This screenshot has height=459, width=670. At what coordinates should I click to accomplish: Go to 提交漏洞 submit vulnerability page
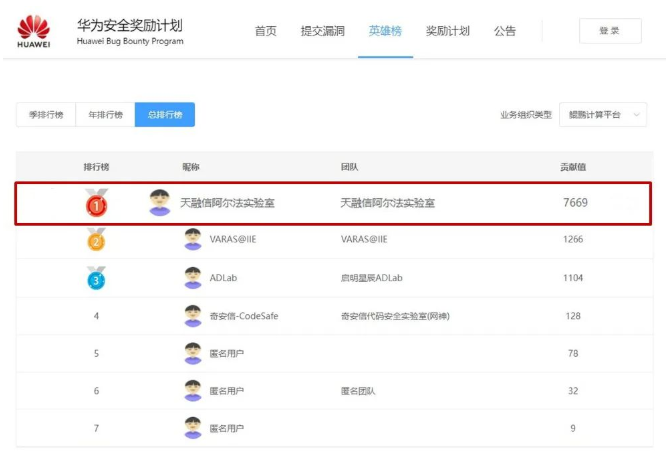(322, 31)
